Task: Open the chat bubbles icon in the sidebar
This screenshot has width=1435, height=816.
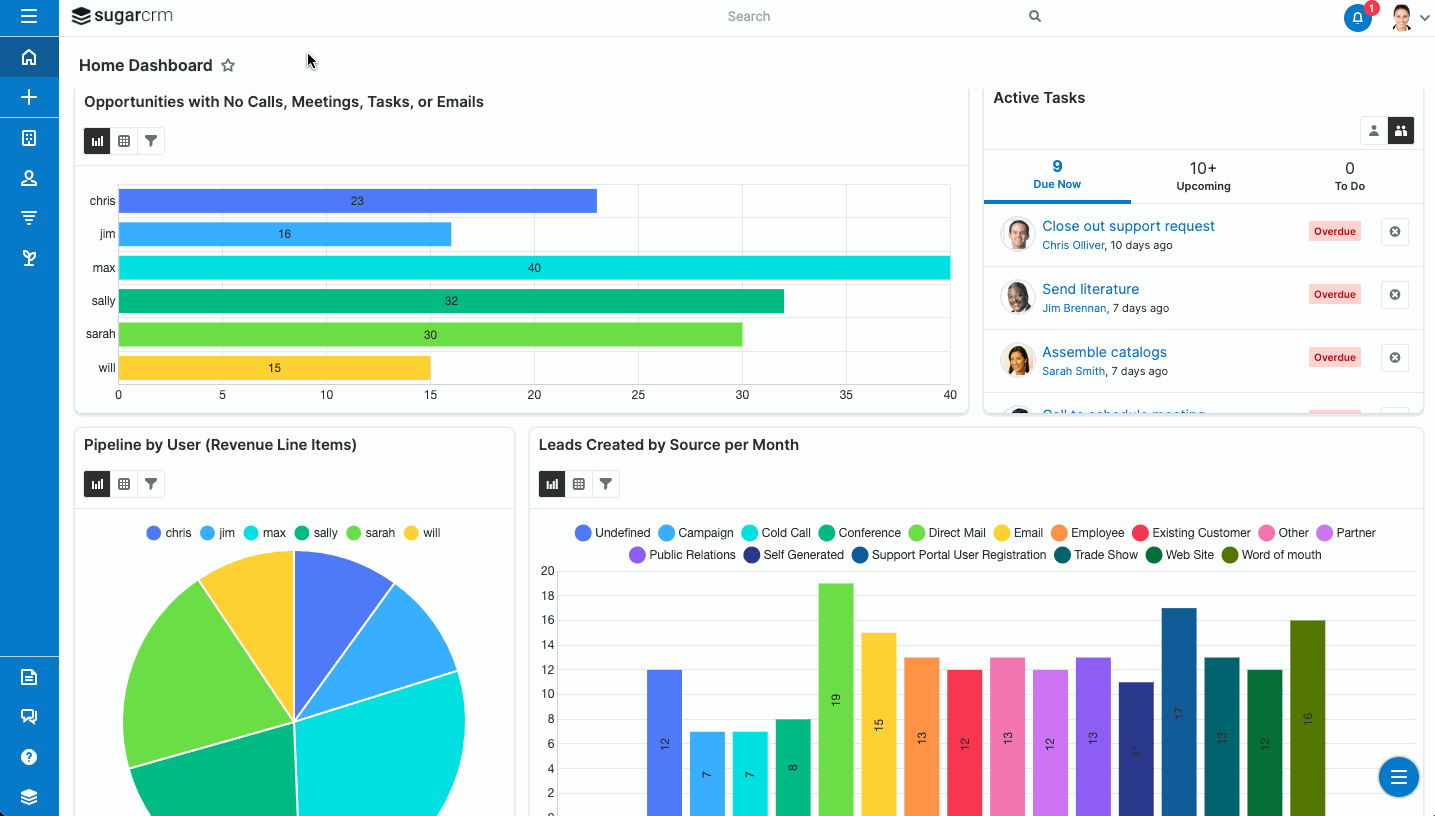Action: pos(29,717)
